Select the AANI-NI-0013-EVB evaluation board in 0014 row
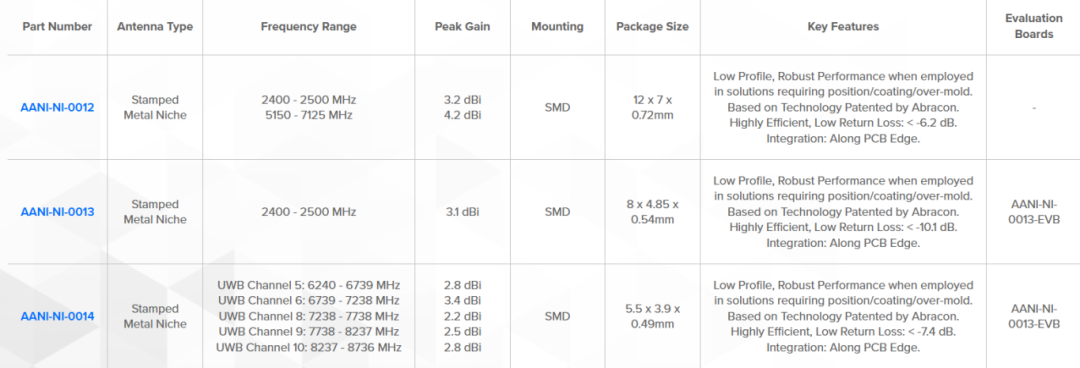This screenshot has height=368, width=1080. [x=1033, y=316]
